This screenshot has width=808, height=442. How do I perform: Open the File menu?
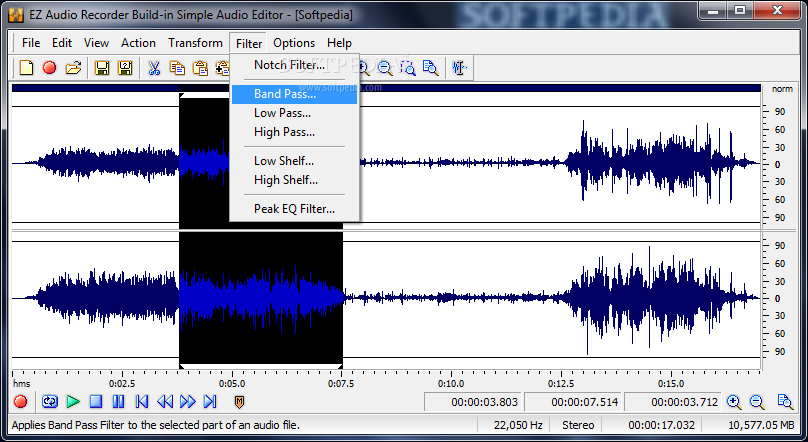tap(31, 43)
